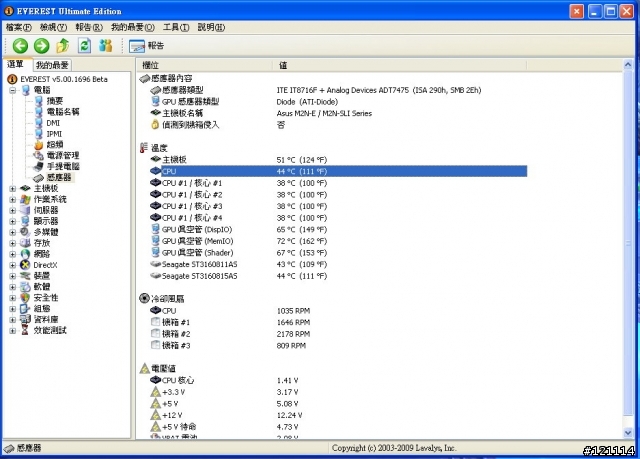Click the green Back arrow button
Screen dimensions: 640x459
pos(20,46)
